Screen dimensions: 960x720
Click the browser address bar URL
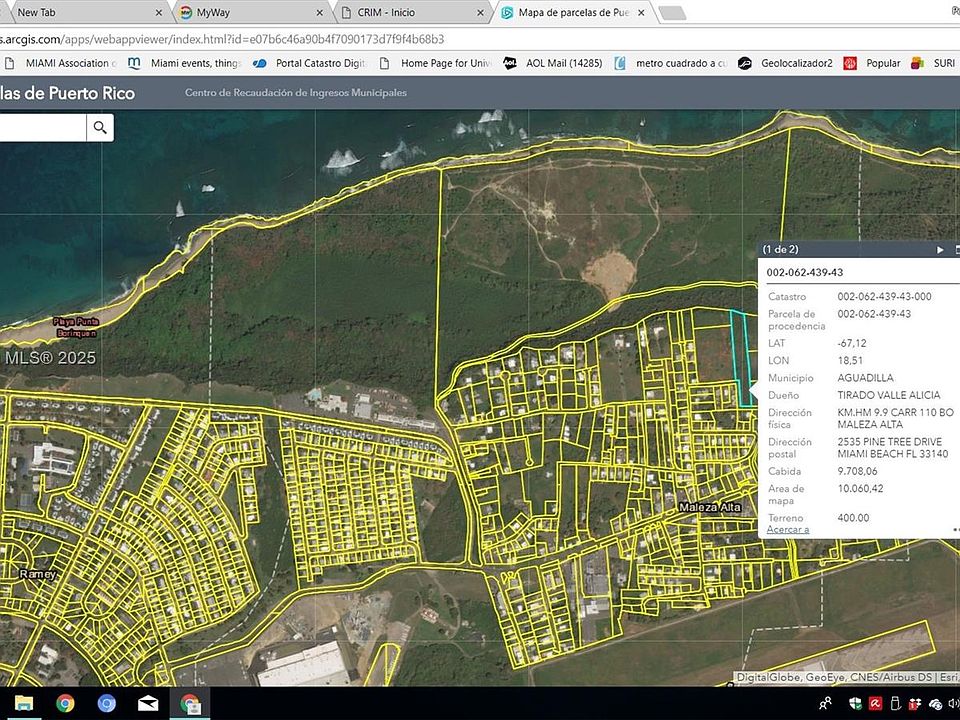pyautogui.click(x=220, y=39)
